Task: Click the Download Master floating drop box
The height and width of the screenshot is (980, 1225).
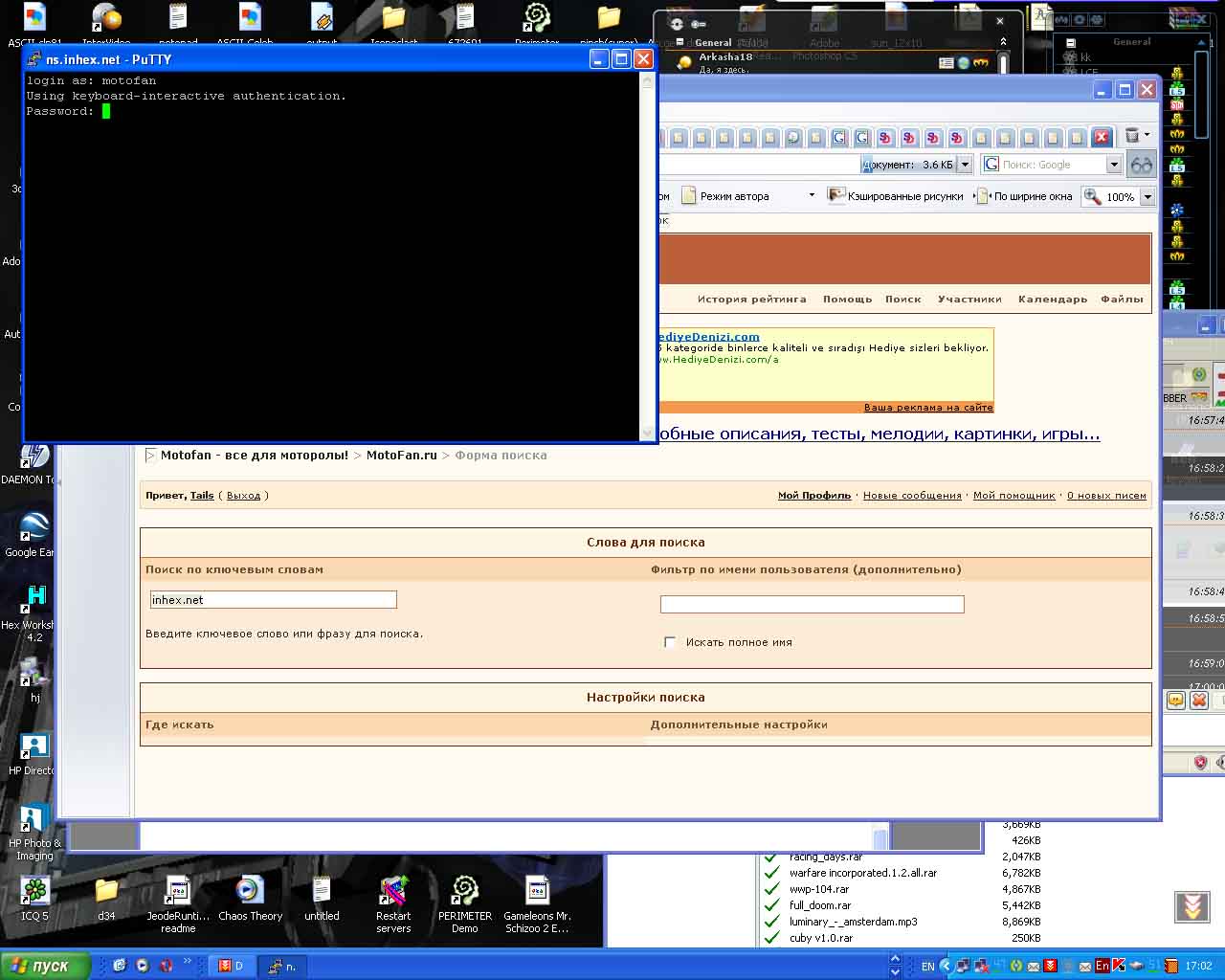Action: pyautogui.click(x=1192, y=906)
